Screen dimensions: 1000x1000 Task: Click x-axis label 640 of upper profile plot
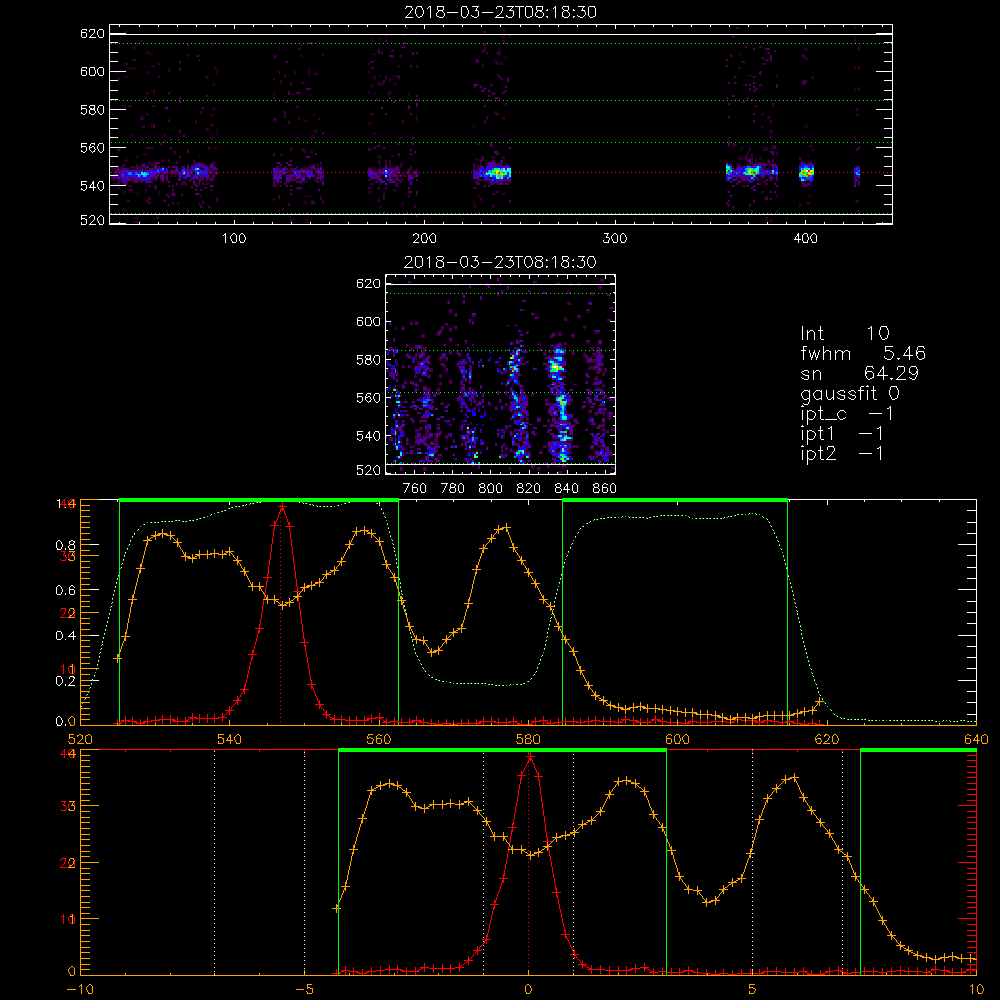click(x=976, y=739)
